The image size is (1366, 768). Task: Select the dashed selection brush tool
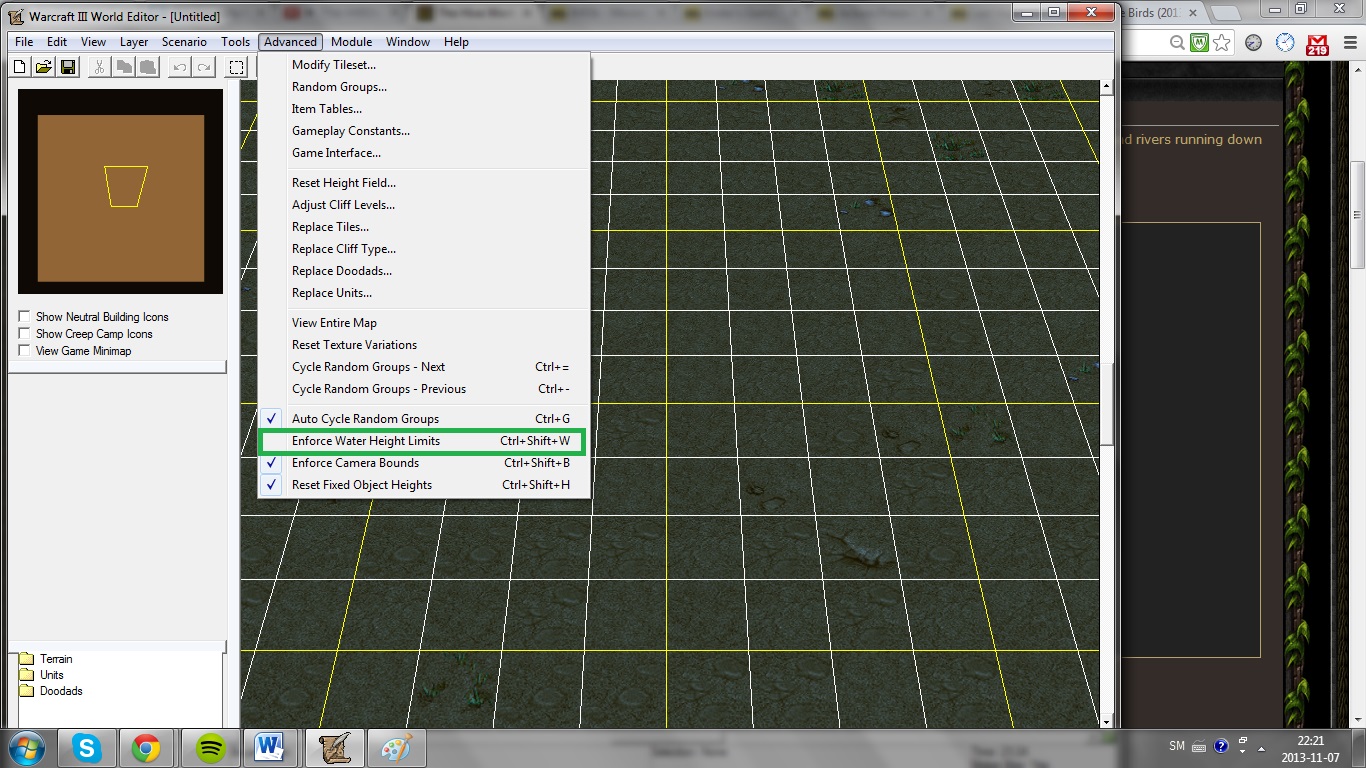(x=237, y=67)
